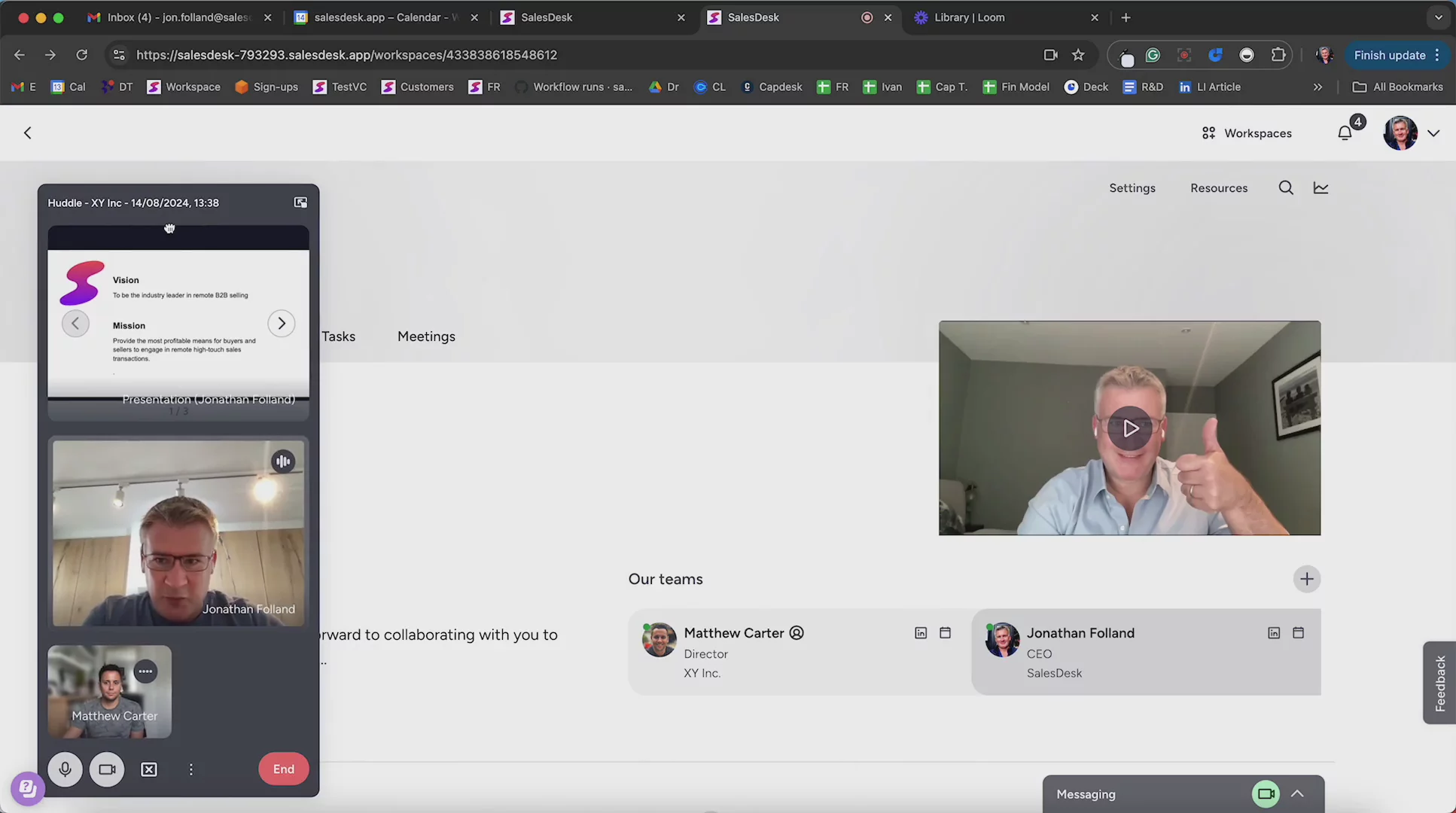The image size is (1456, 813).
Task: Open Jonathan Folland's LinkedIn icon
Action: (x=1274, y=633)
